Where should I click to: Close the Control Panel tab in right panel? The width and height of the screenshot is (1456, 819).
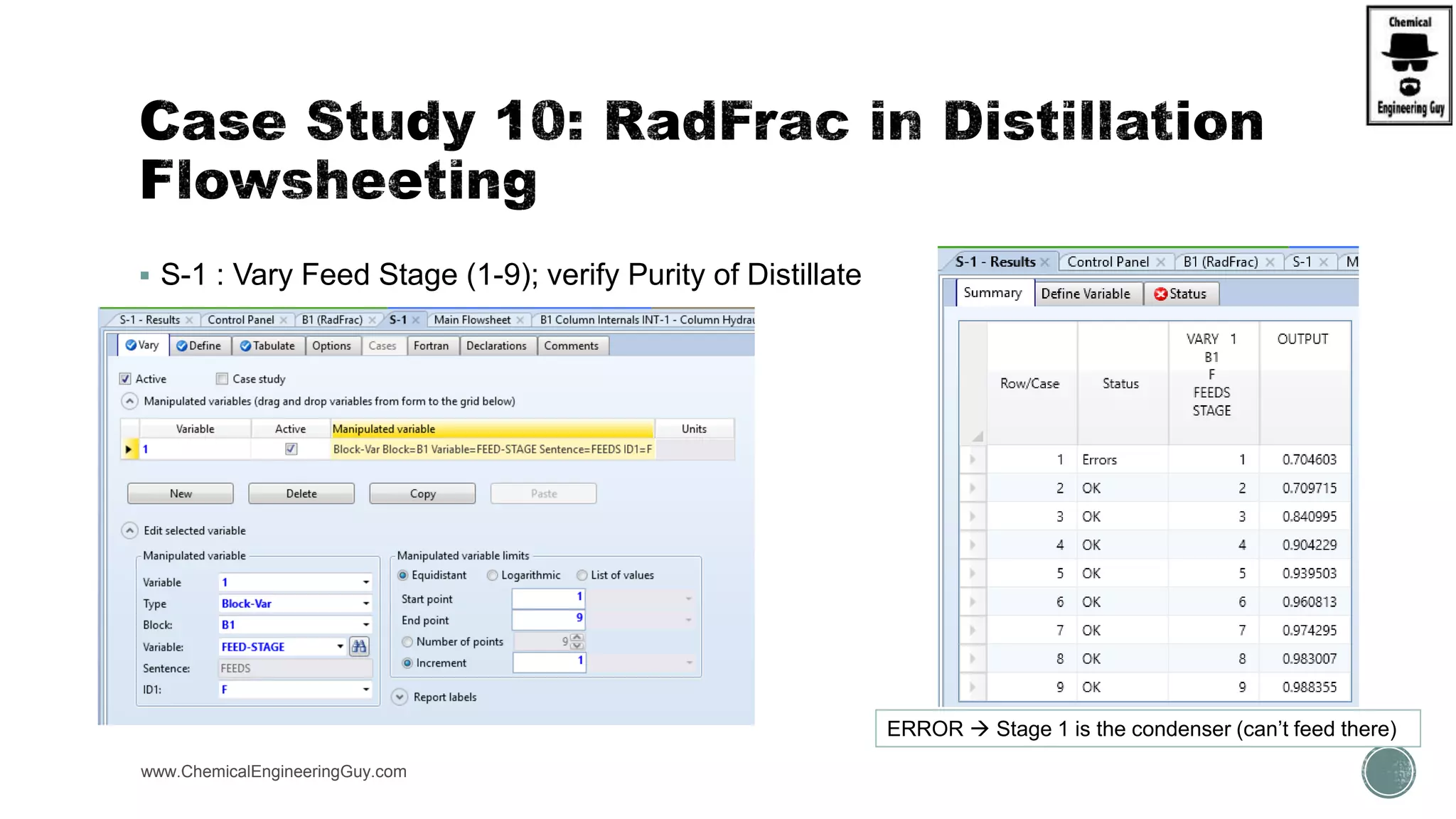[1160, 262]
